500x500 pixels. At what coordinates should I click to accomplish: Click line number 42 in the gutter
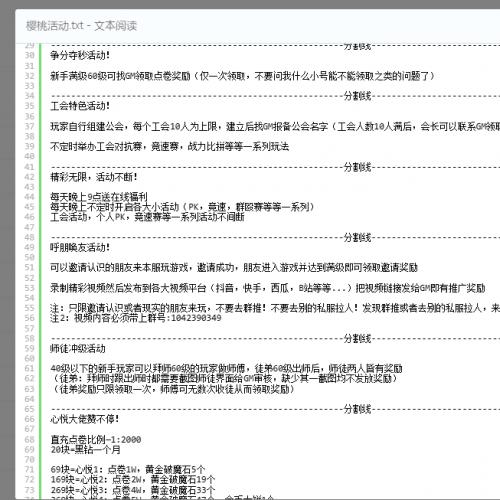tap(29, 177)
